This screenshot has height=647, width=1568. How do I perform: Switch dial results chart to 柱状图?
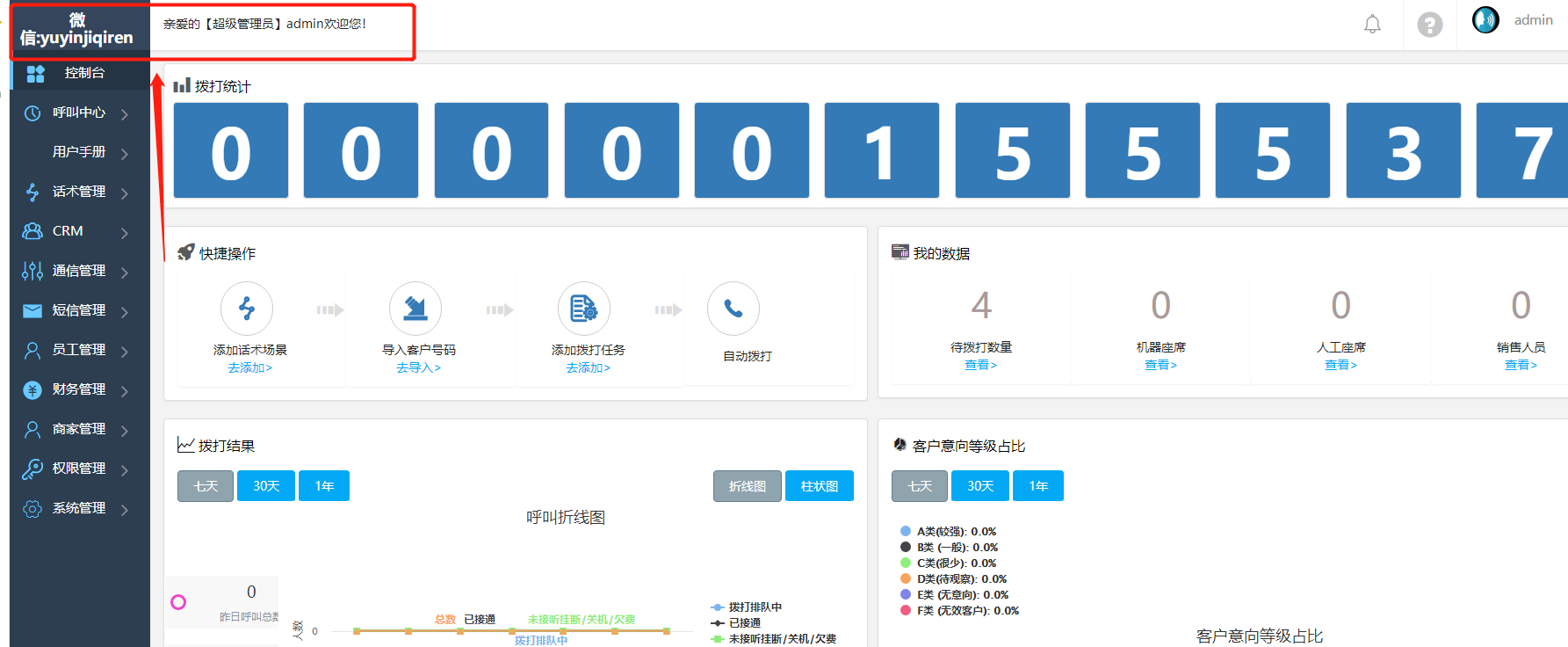click(x=820, y=486)
